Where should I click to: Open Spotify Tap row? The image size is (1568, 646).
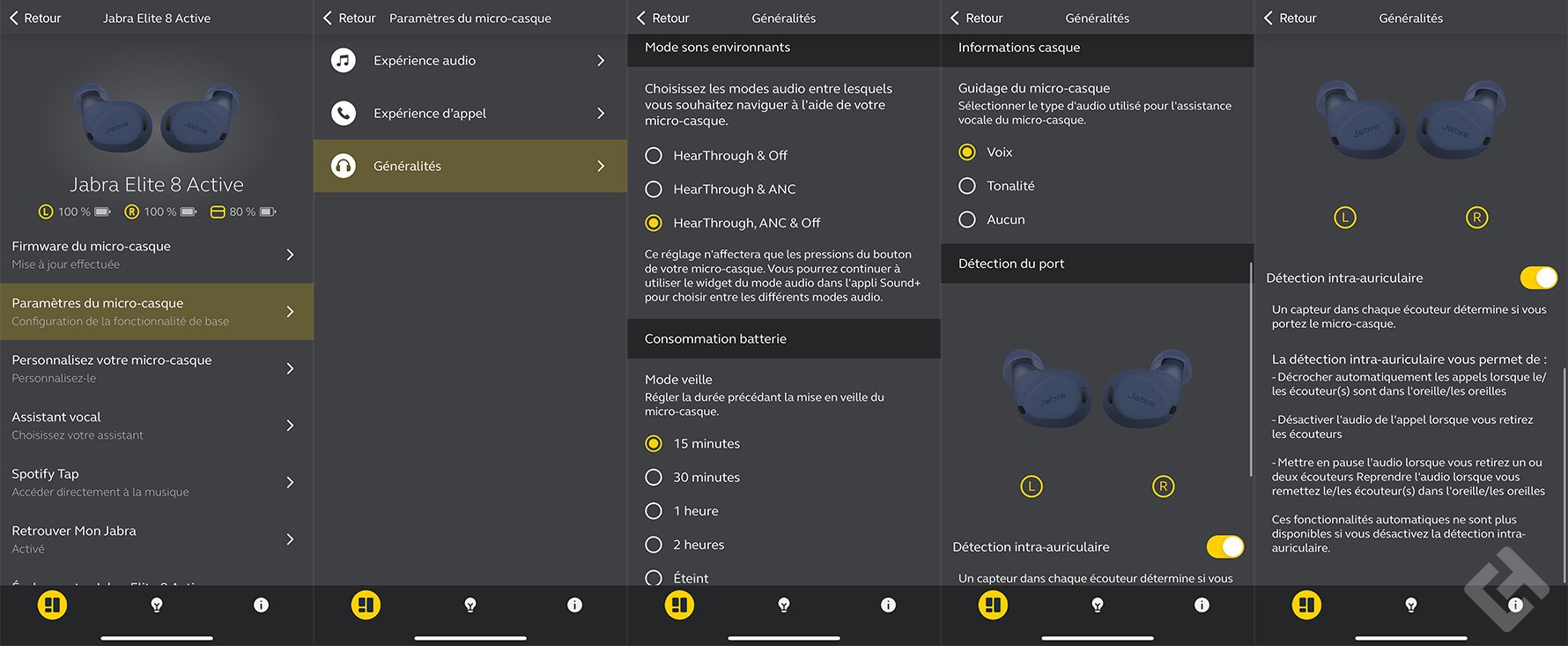tap(157, 482)
